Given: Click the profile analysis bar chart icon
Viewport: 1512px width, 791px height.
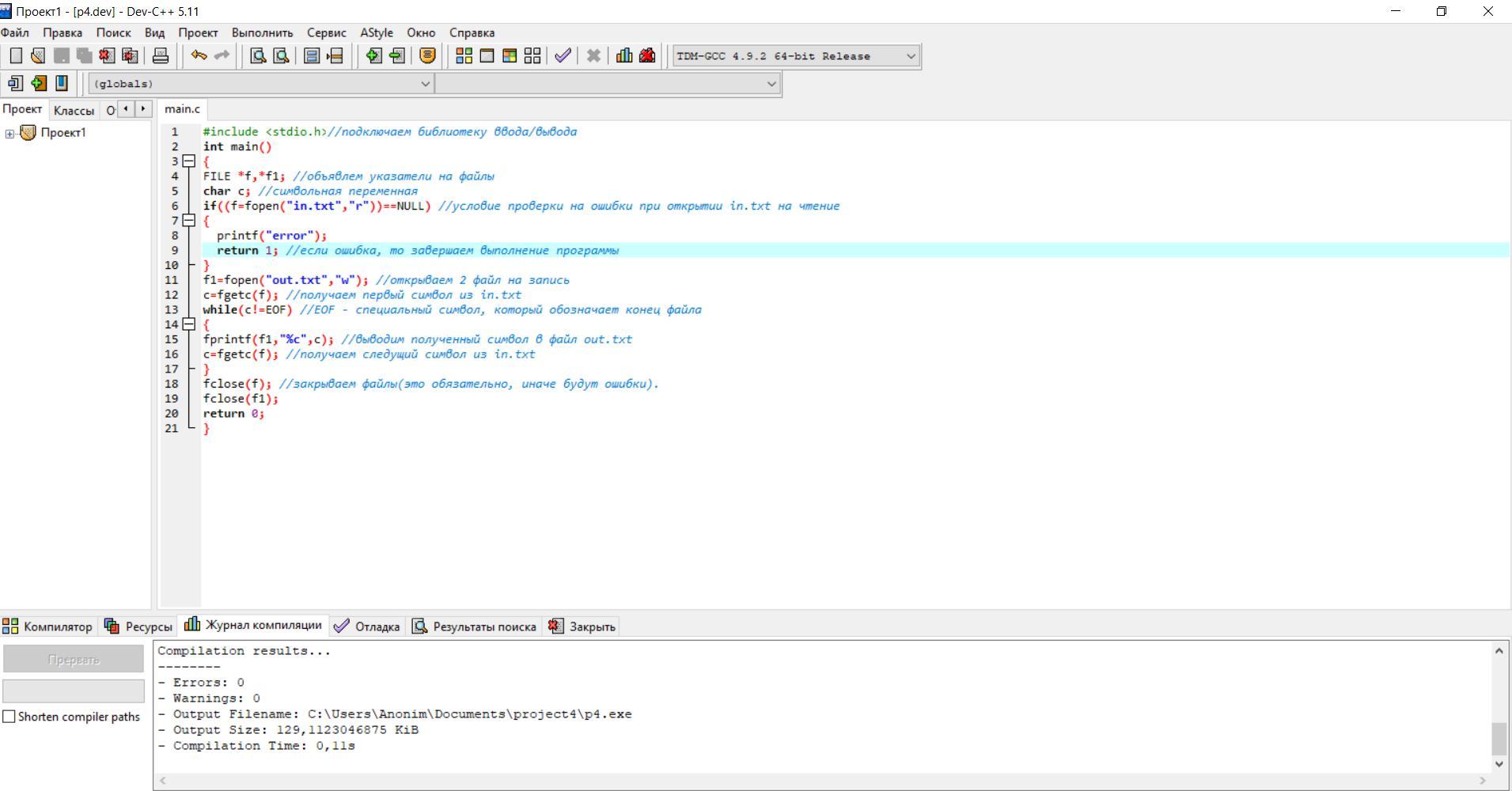Looking at the screenshot, I should (x=624, y=55).
